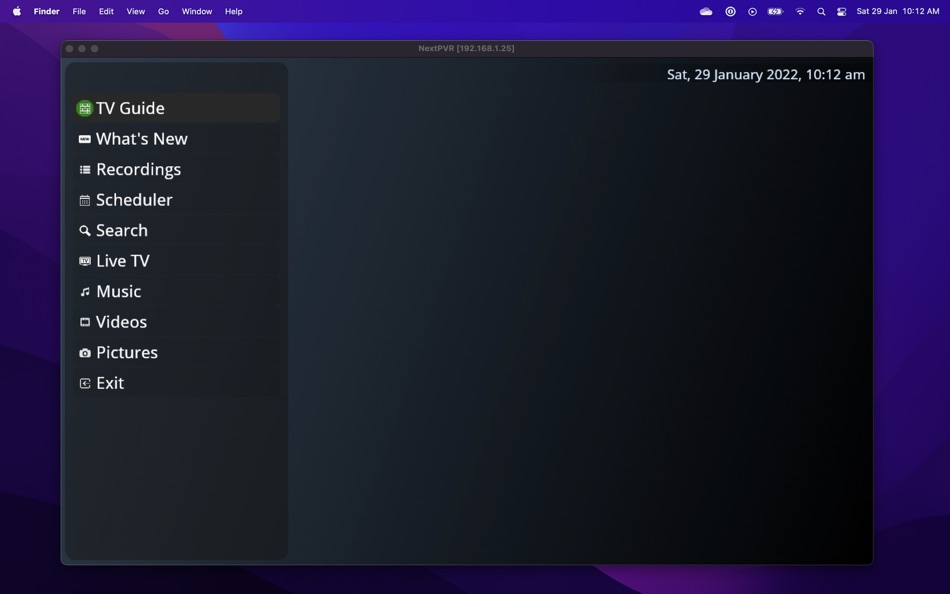Click the circled status icon beside the cloud
This screenshot has height=594, width=950.
point(730,12)
